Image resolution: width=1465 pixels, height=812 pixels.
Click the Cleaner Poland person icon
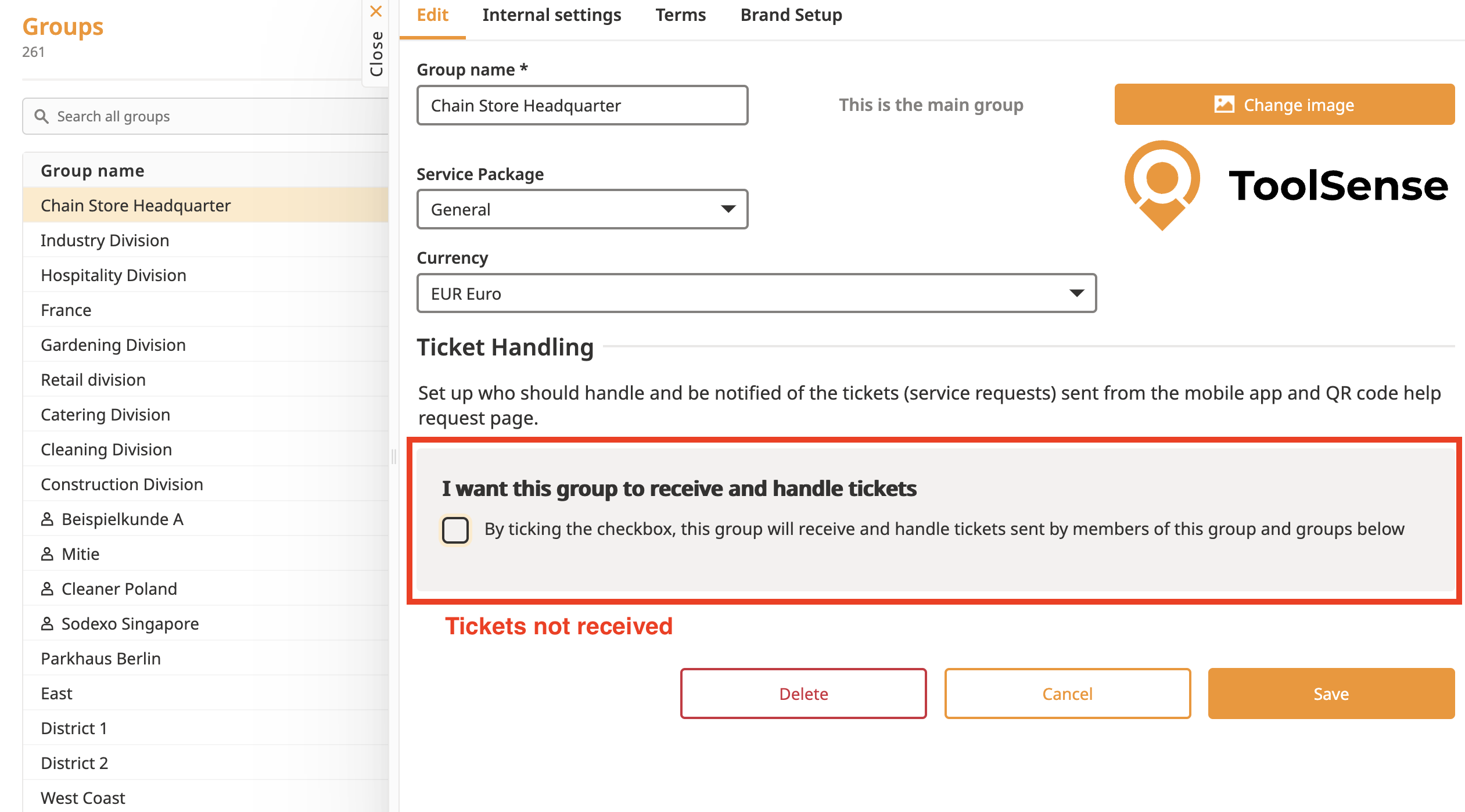point(47,589)
